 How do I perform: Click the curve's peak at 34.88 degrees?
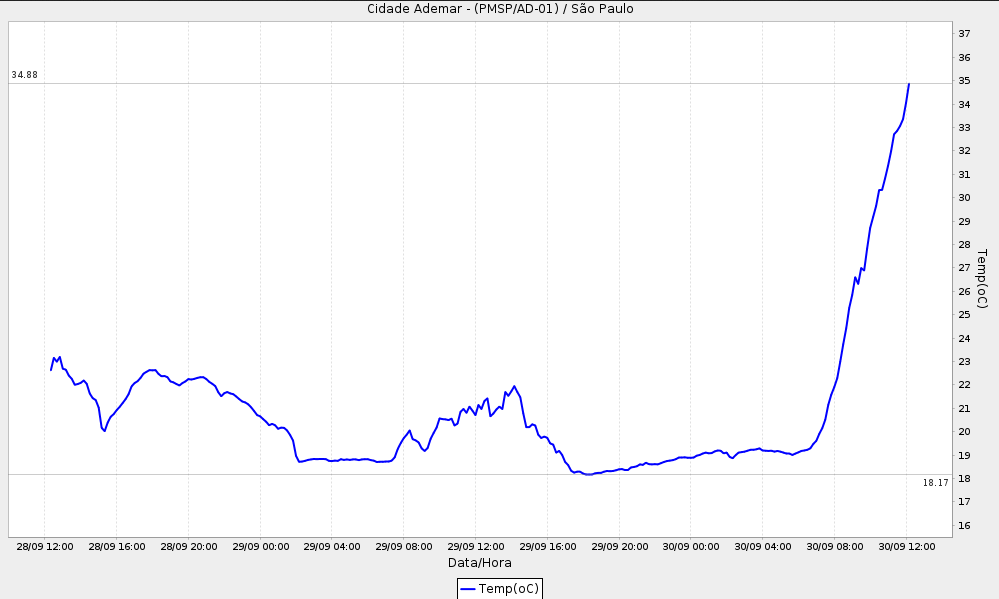click(x=909, y=84)
